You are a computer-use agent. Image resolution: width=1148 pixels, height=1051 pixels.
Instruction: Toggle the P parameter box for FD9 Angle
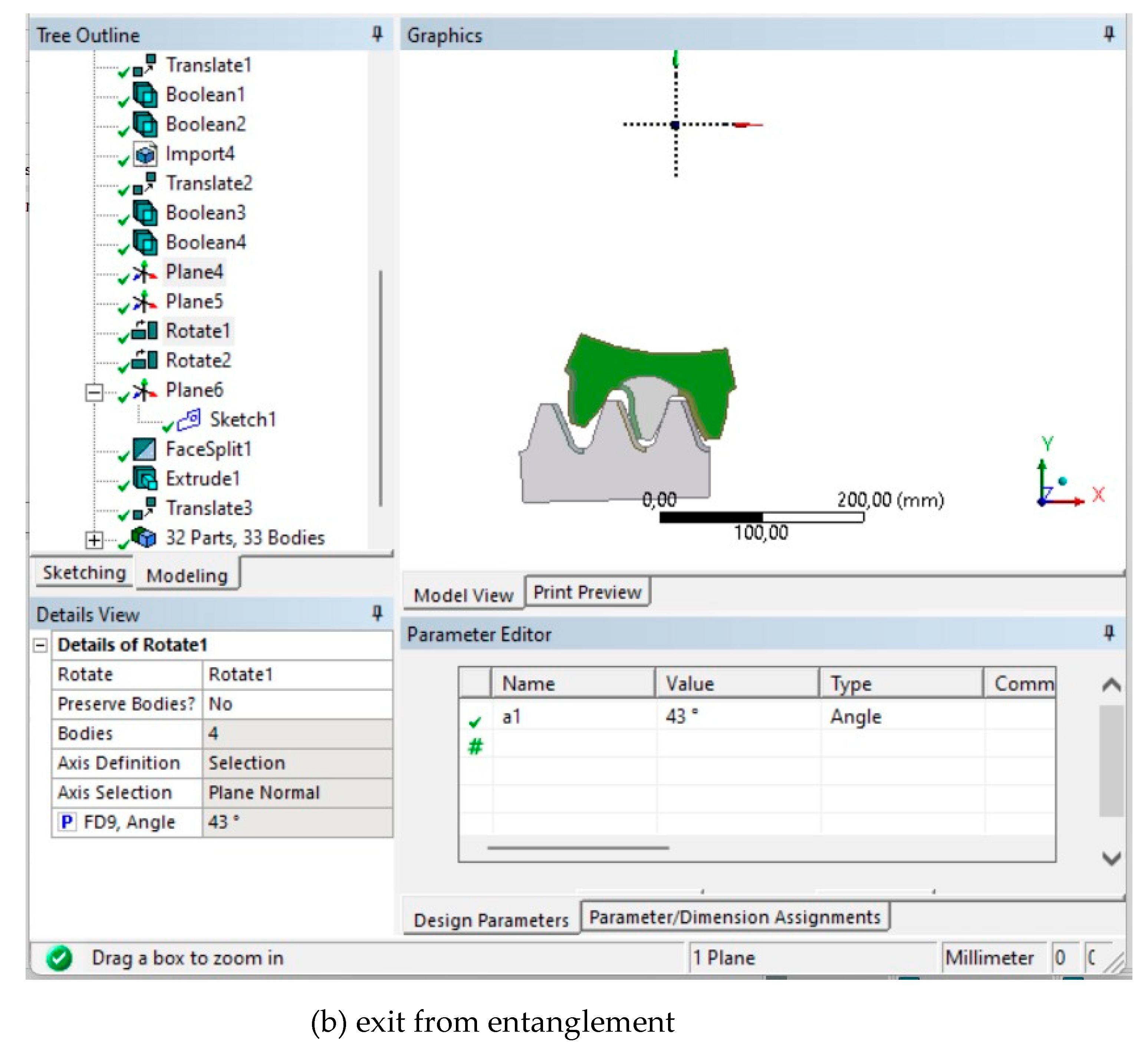[67, 822]
